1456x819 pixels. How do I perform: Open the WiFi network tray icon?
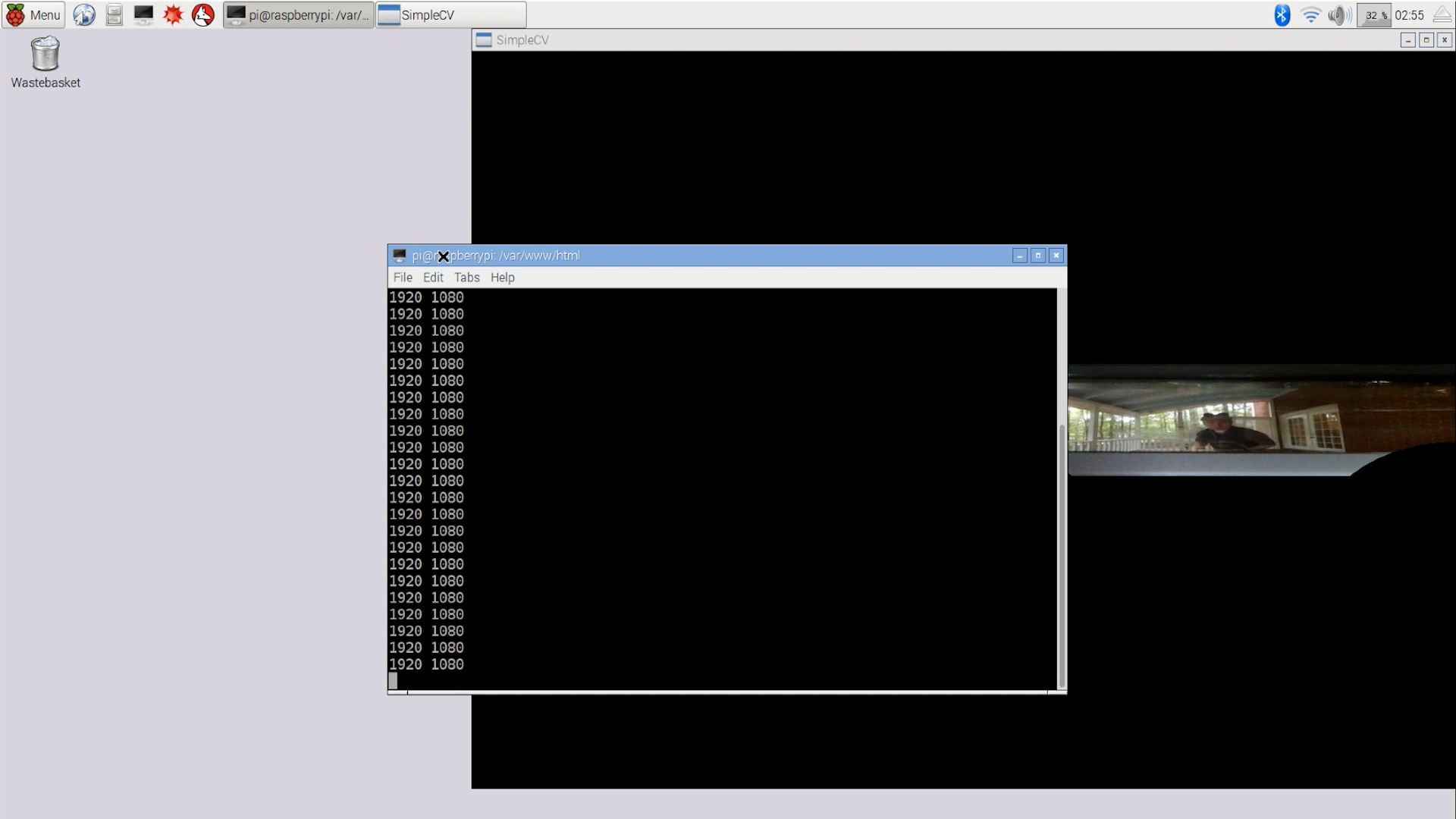pos(1310,14)
